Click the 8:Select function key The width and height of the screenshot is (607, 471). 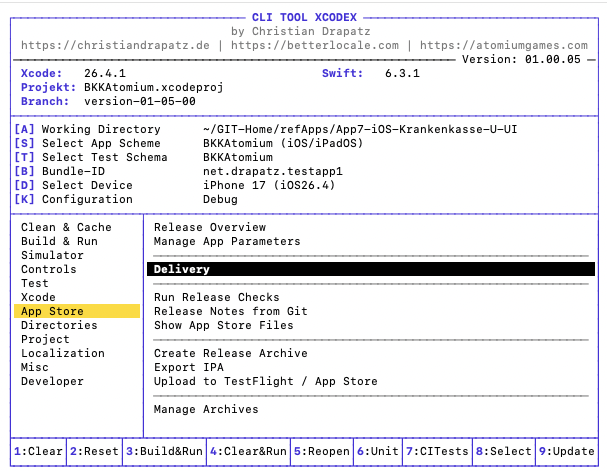504,451
